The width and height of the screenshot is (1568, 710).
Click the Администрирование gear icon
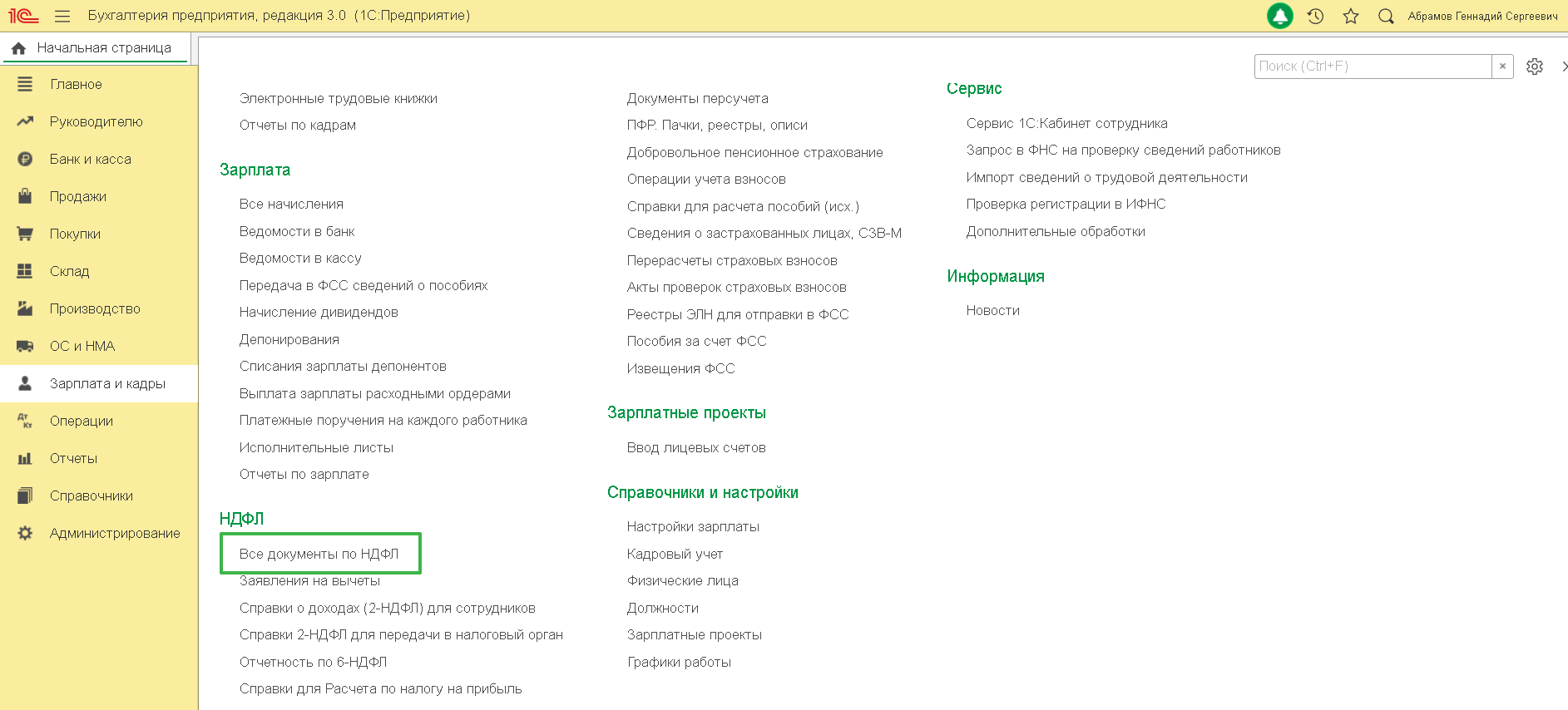25,533
